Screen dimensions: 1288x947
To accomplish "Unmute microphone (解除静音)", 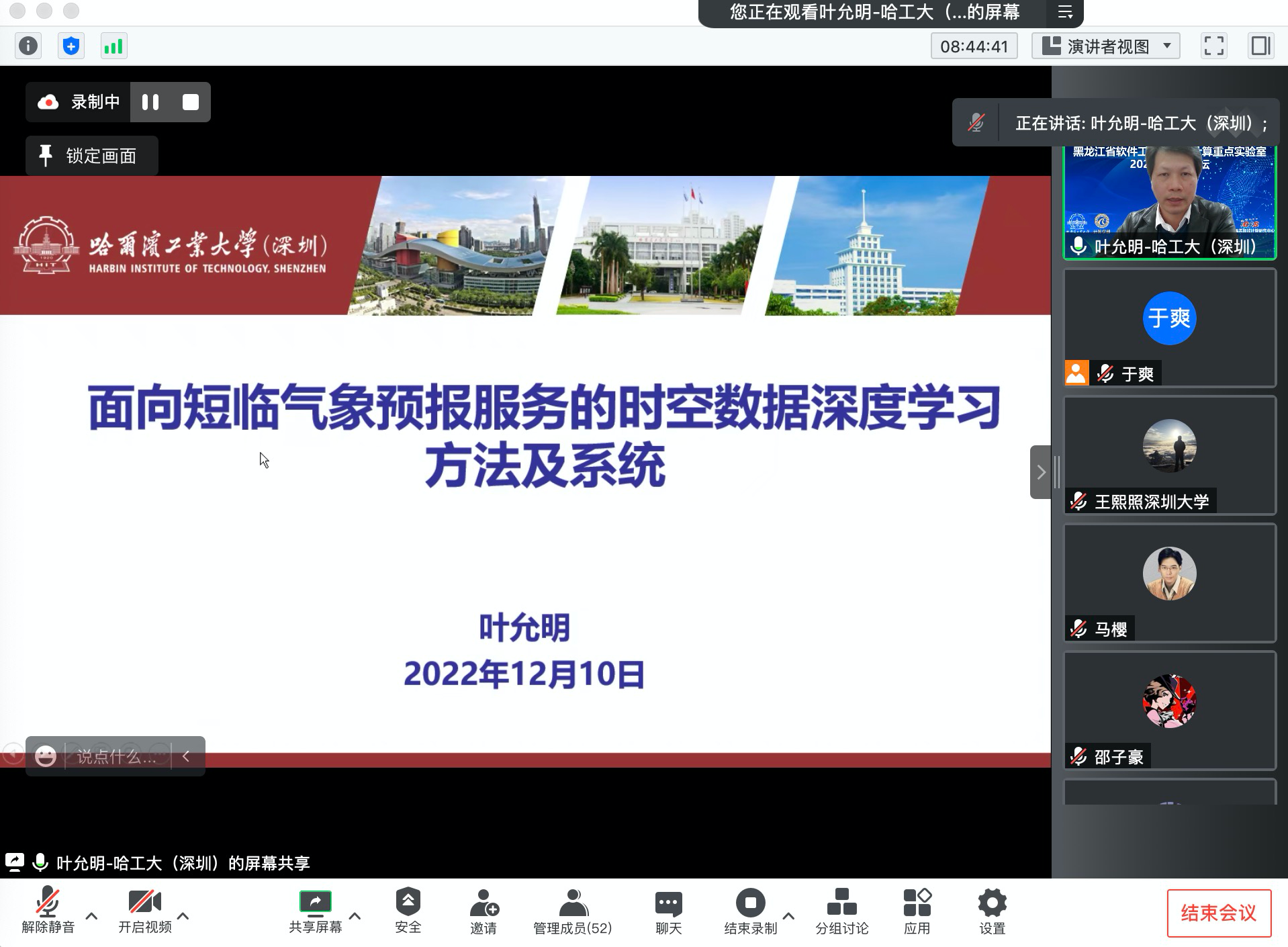I will pyautogui.click(x=48, y=911).
